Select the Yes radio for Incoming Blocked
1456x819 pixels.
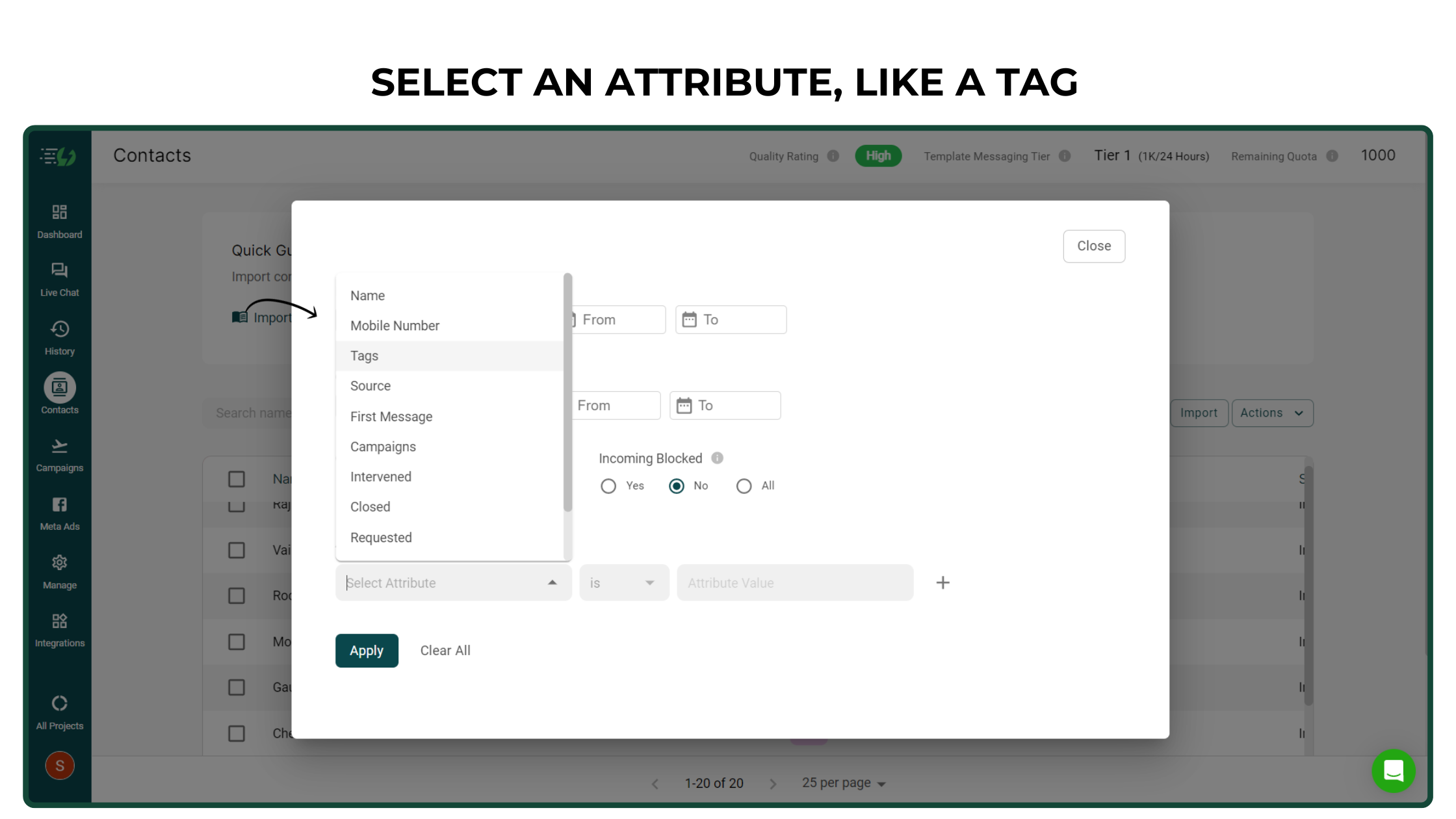tap(608, 486)
